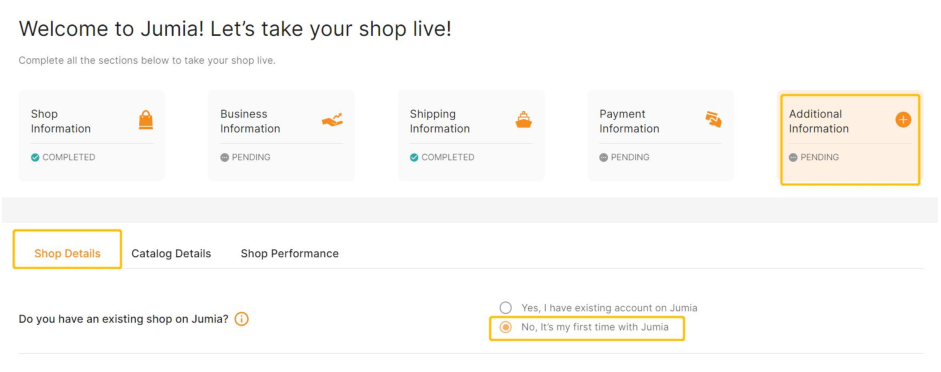This screenshot has width=941, height=372.
Task: Click the ship icon in Shipping Information
Action: point(523,120)
